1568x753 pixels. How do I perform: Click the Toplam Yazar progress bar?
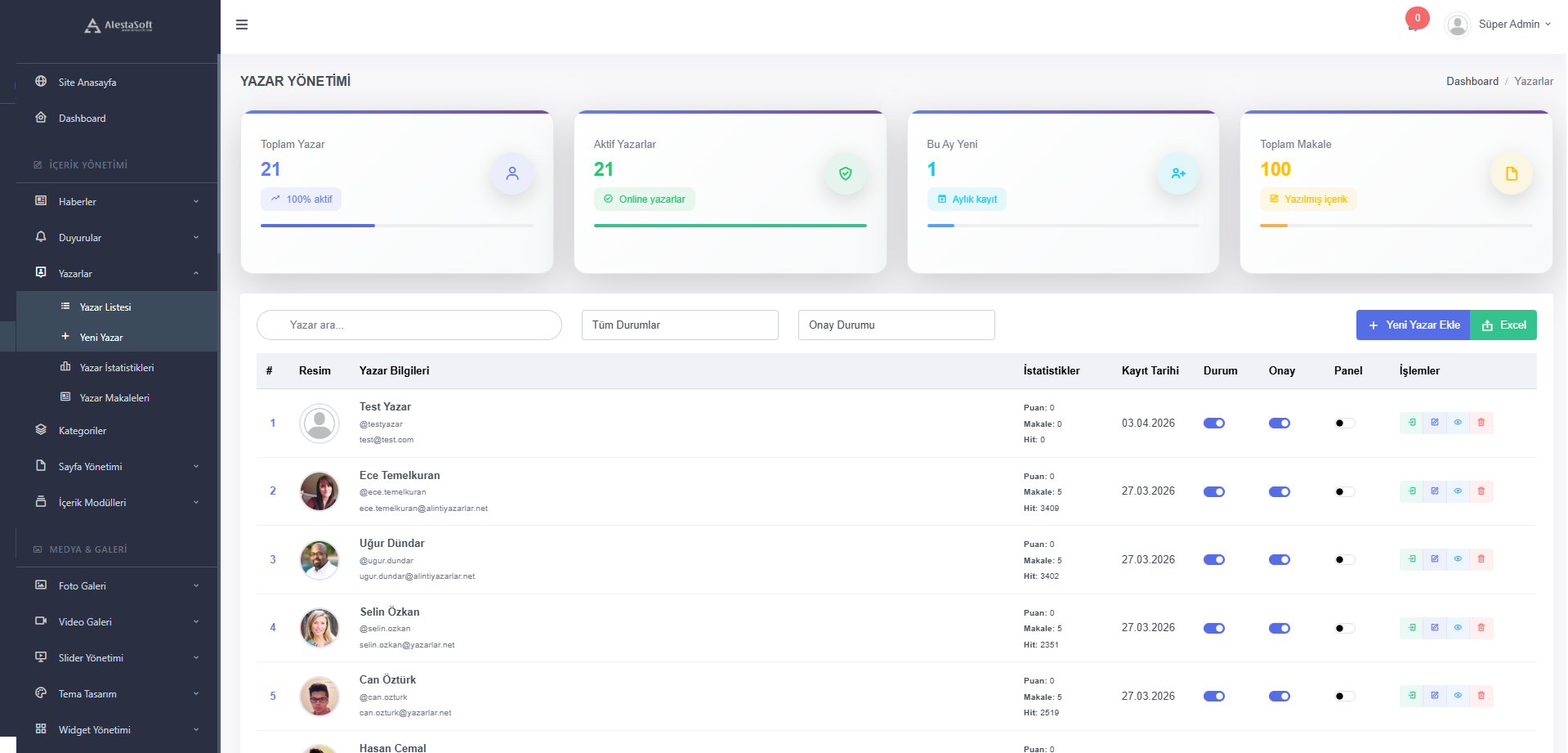pos(397,226)
